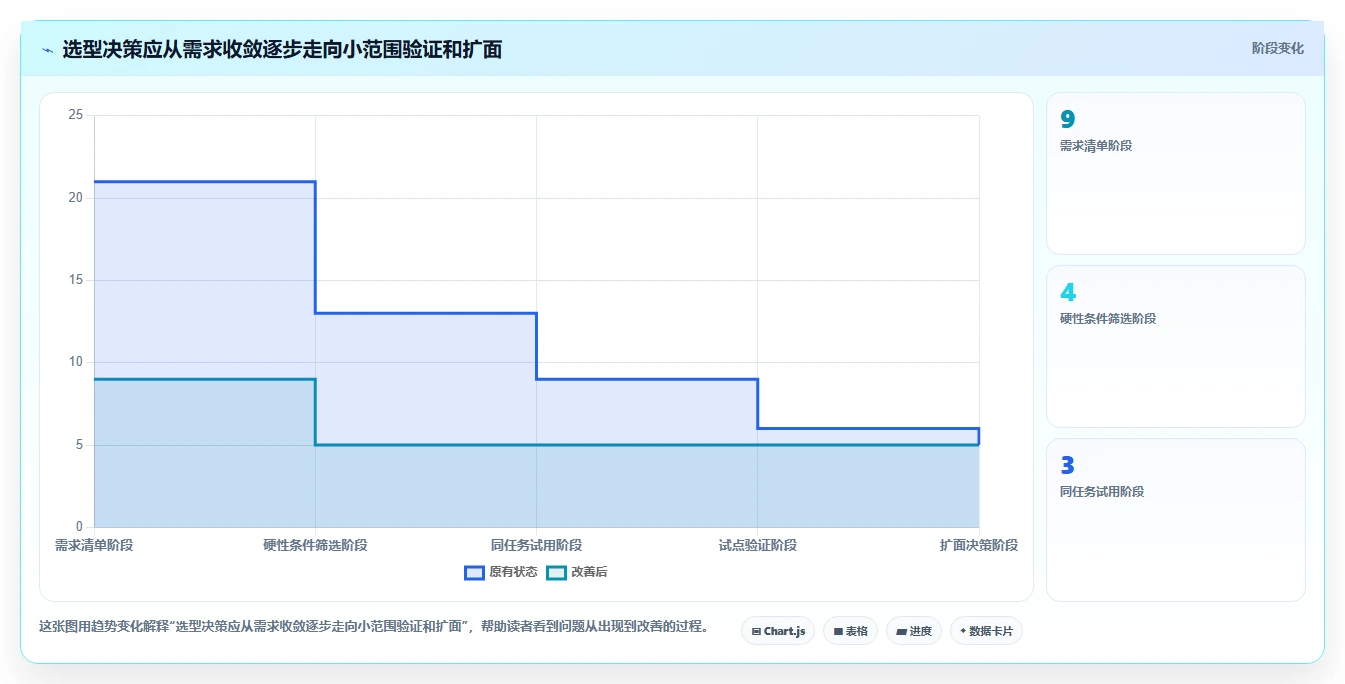The image size is (1345, 684).
Task: Click the large number 4 in second card
Action: click(x=1068, y=292)
